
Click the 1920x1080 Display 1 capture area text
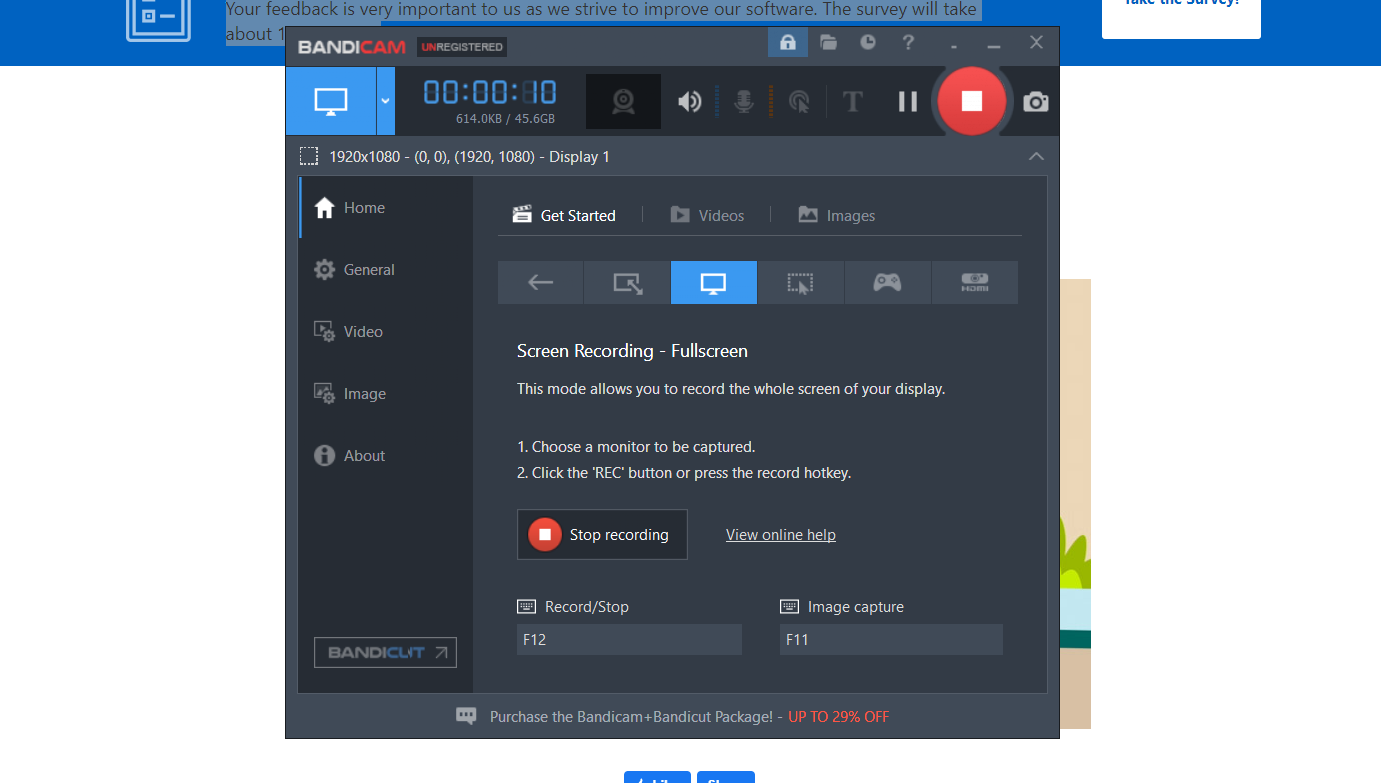469,156
